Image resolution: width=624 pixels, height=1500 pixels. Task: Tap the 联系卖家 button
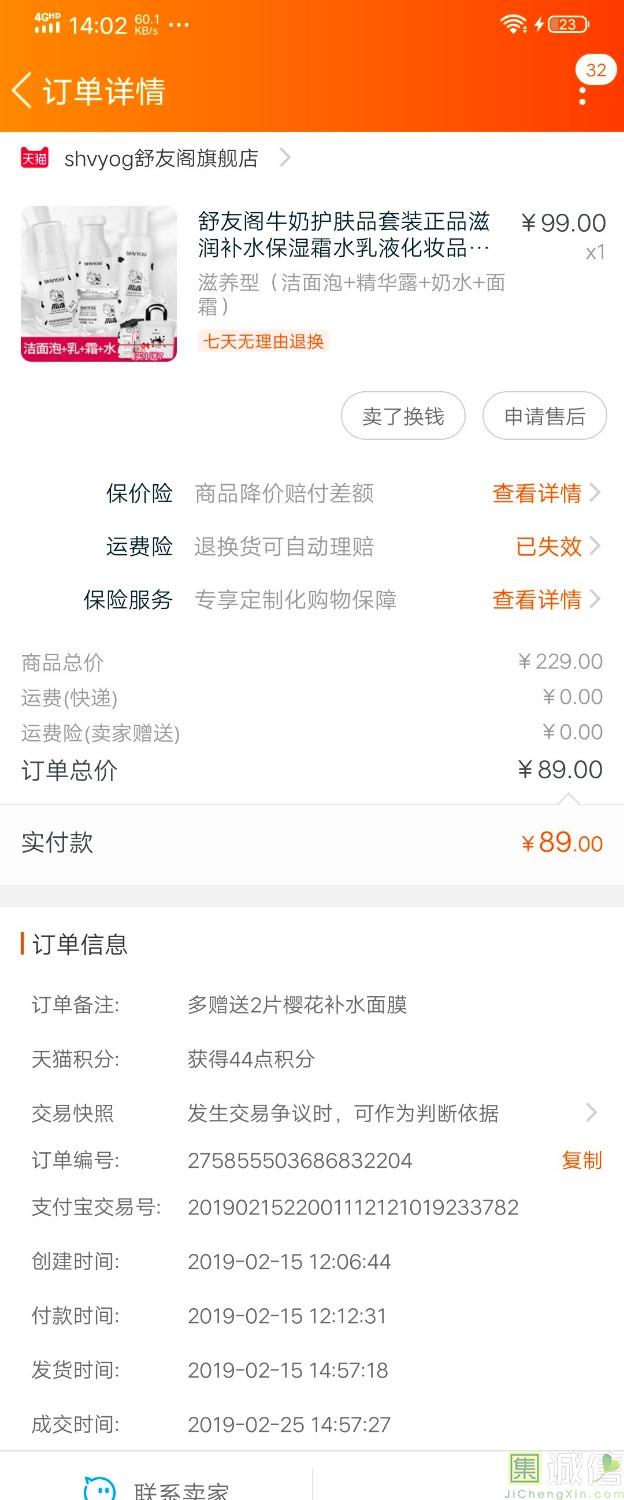point(180,1490)
